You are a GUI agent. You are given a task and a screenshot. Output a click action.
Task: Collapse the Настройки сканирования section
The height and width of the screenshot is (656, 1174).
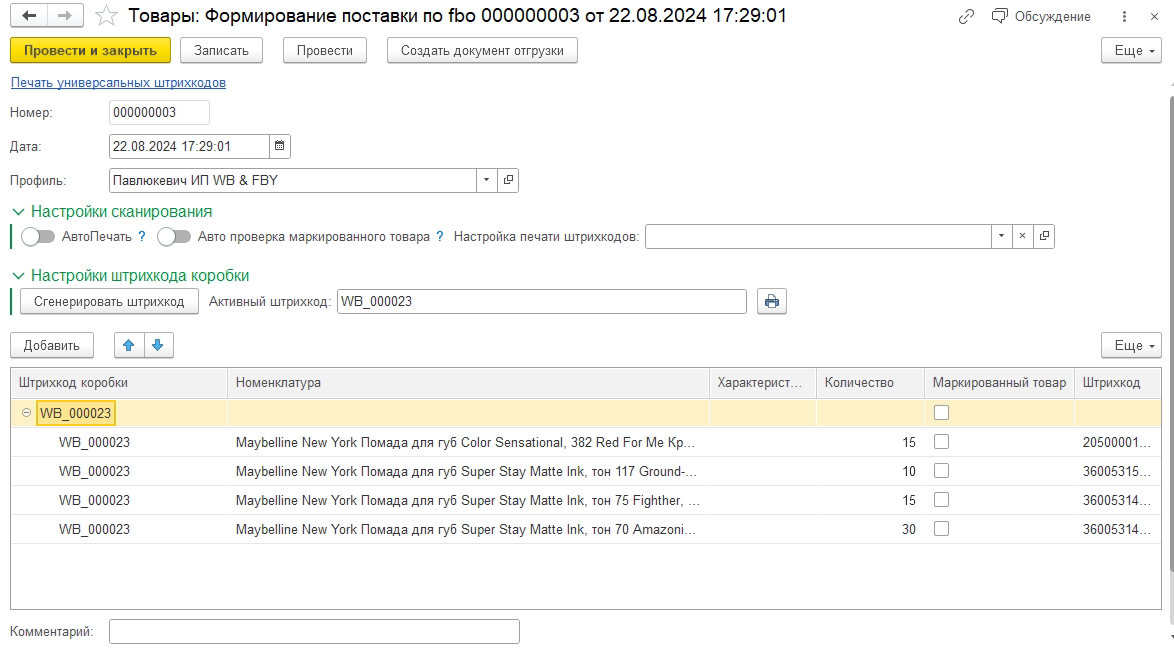19,212
